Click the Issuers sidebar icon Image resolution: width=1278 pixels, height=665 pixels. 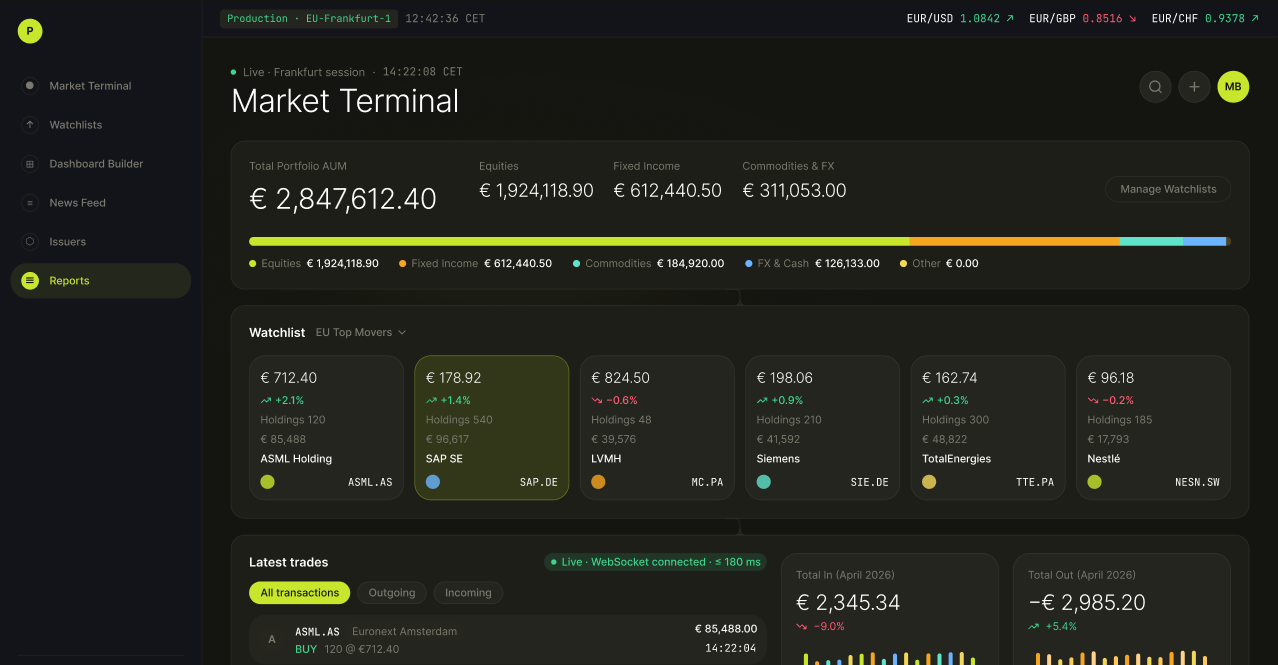30,242
